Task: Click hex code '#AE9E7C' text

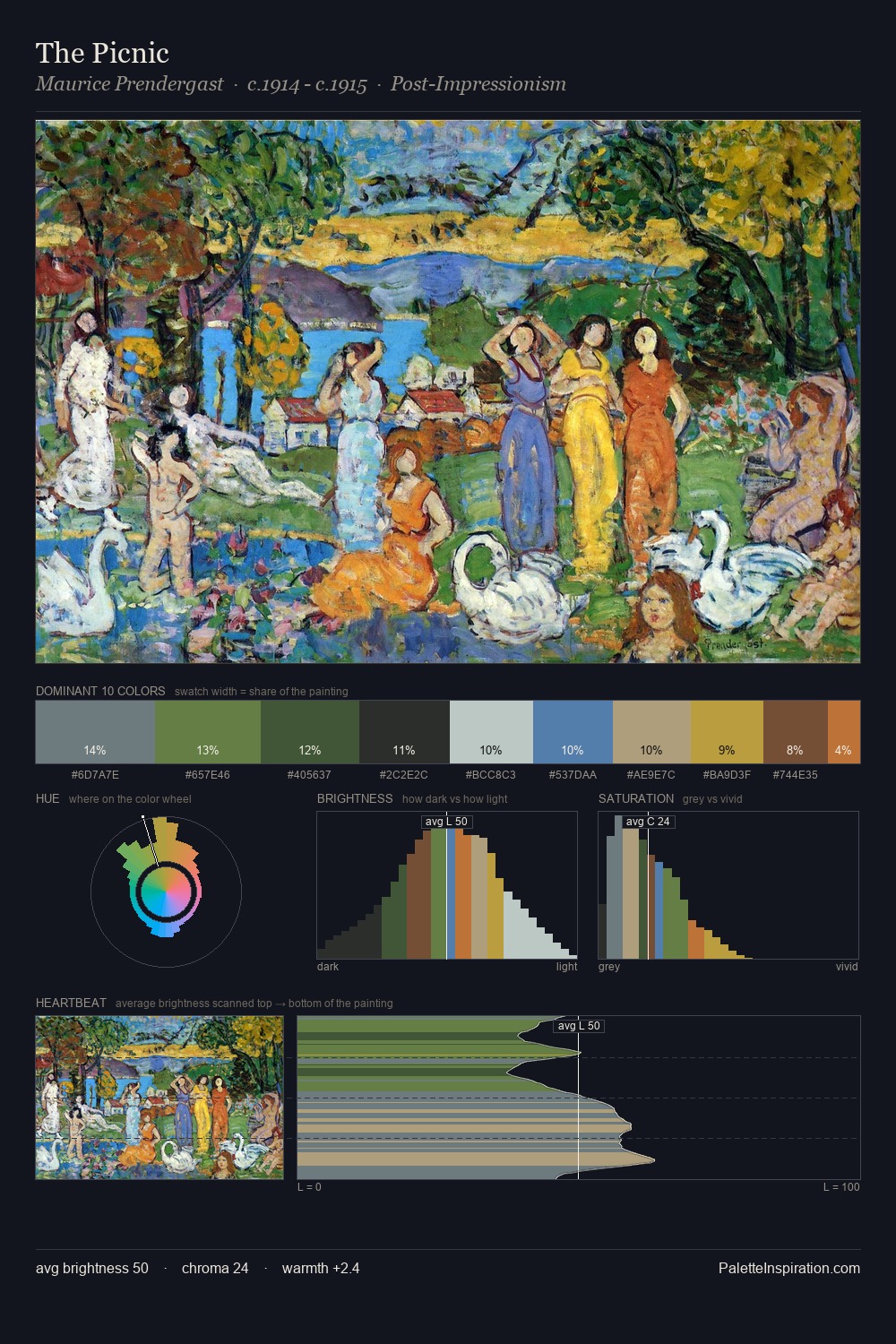Action: pyautogui.click(x=651, y=775)
